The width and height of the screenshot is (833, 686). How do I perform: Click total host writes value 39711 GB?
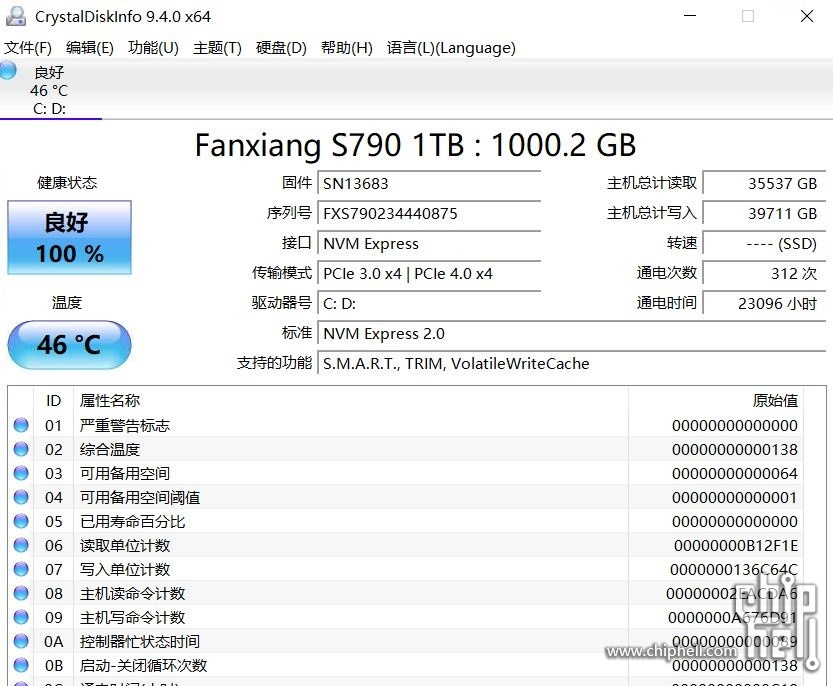(x=764, y=214)
